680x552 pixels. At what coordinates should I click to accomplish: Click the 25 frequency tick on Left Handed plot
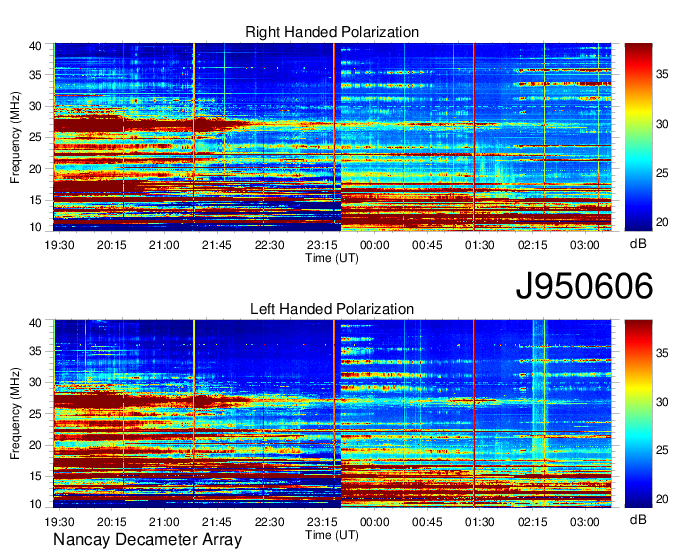tap(35, 414)
